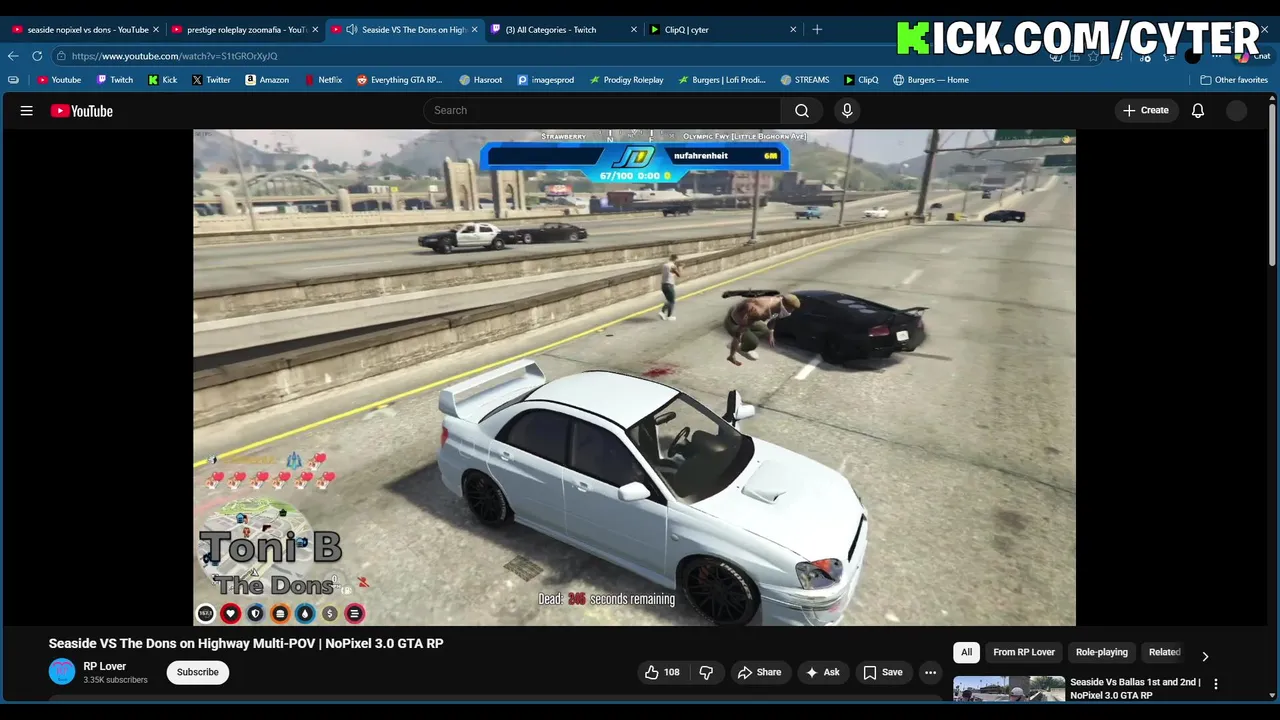Open Seaside Vs Ballas 1st and 2nd title

tap(1135, 688)
